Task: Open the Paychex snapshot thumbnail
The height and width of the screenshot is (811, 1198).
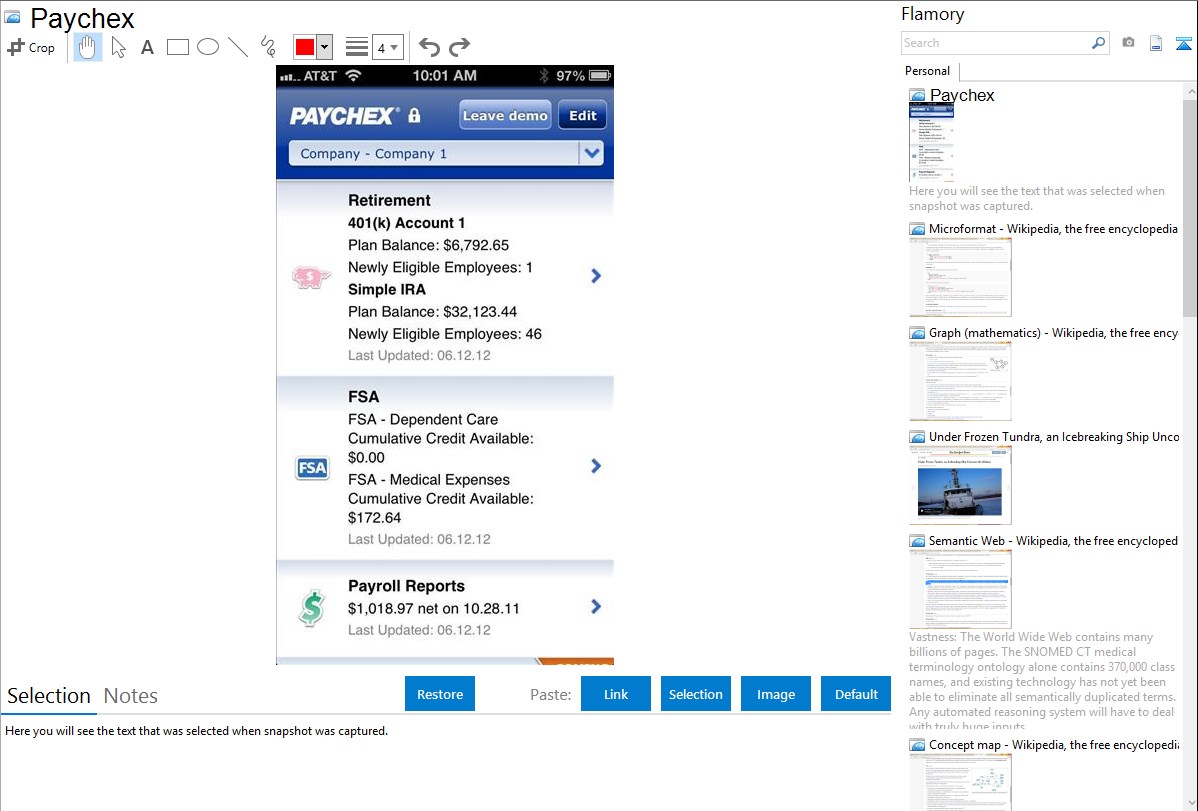Action: (x=931, y=143)
